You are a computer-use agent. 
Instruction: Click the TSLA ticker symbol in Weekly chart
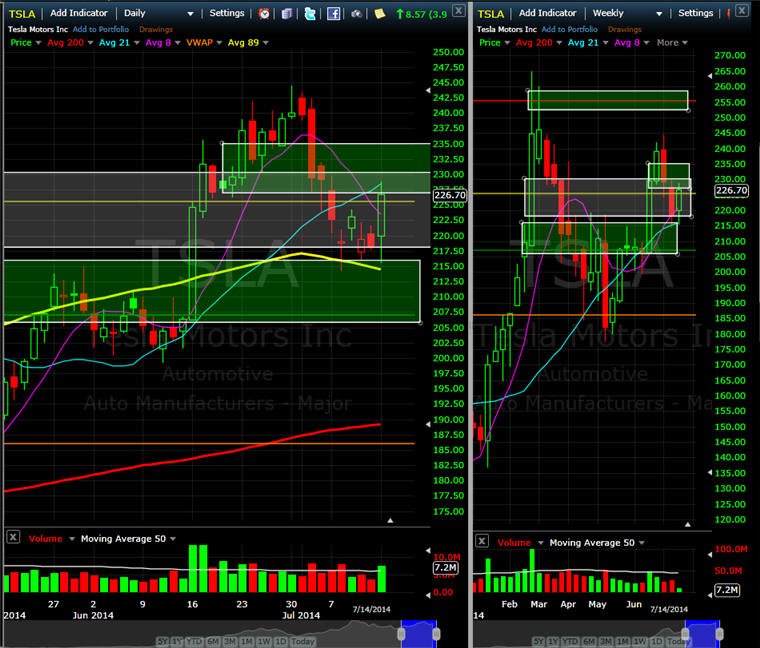click(491, 14)
